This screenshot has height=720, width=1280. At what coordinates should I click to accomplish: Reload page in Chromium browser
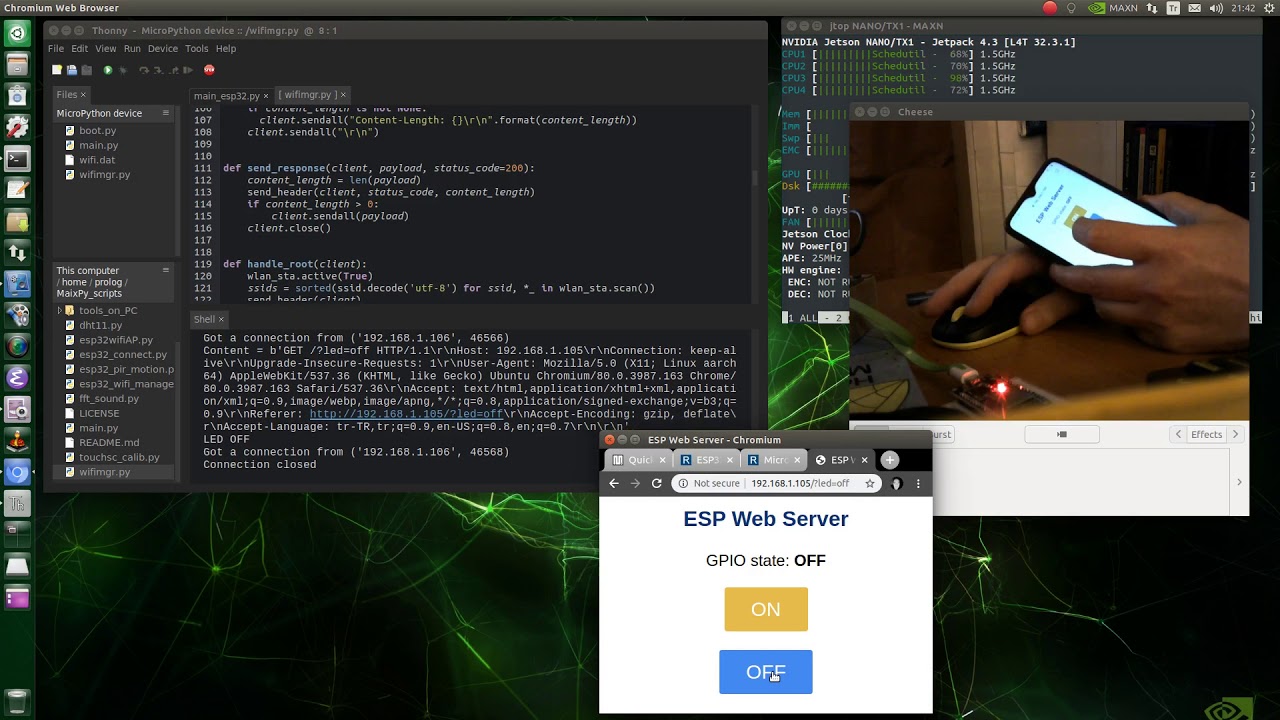pyautogui.click(x=656, y=483)
